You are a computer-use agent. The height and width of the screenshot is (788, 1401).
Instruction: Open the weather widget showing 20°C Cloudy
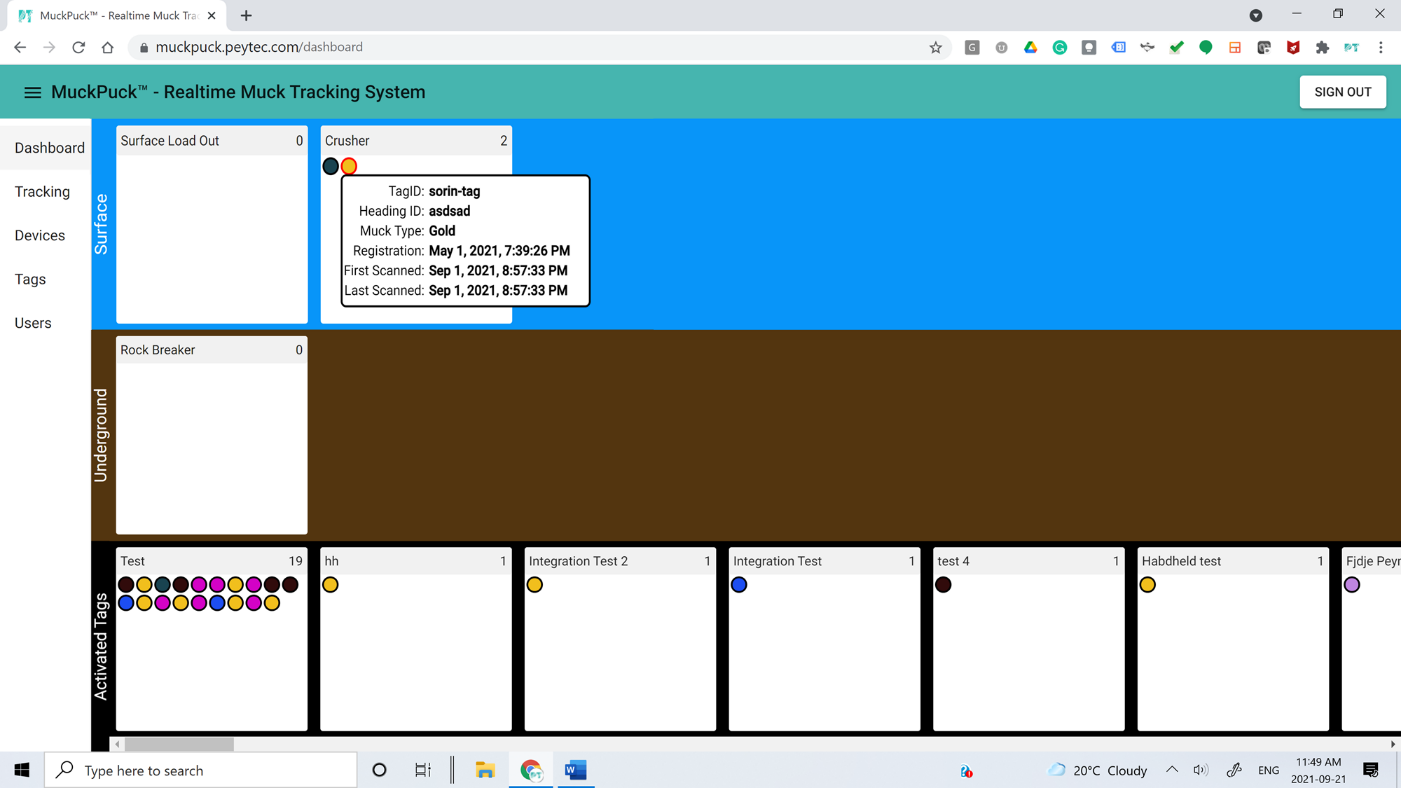click(1097, 770)
